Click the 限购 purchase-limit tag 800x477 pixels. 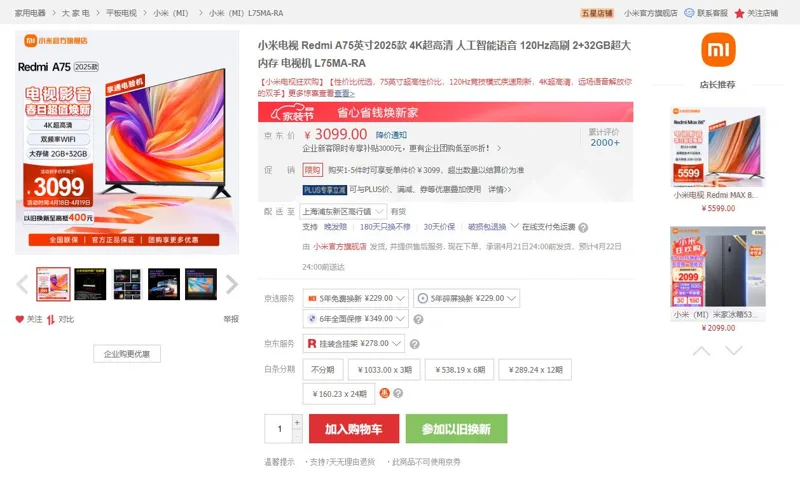pyautogui.click(x=313, y=170)
